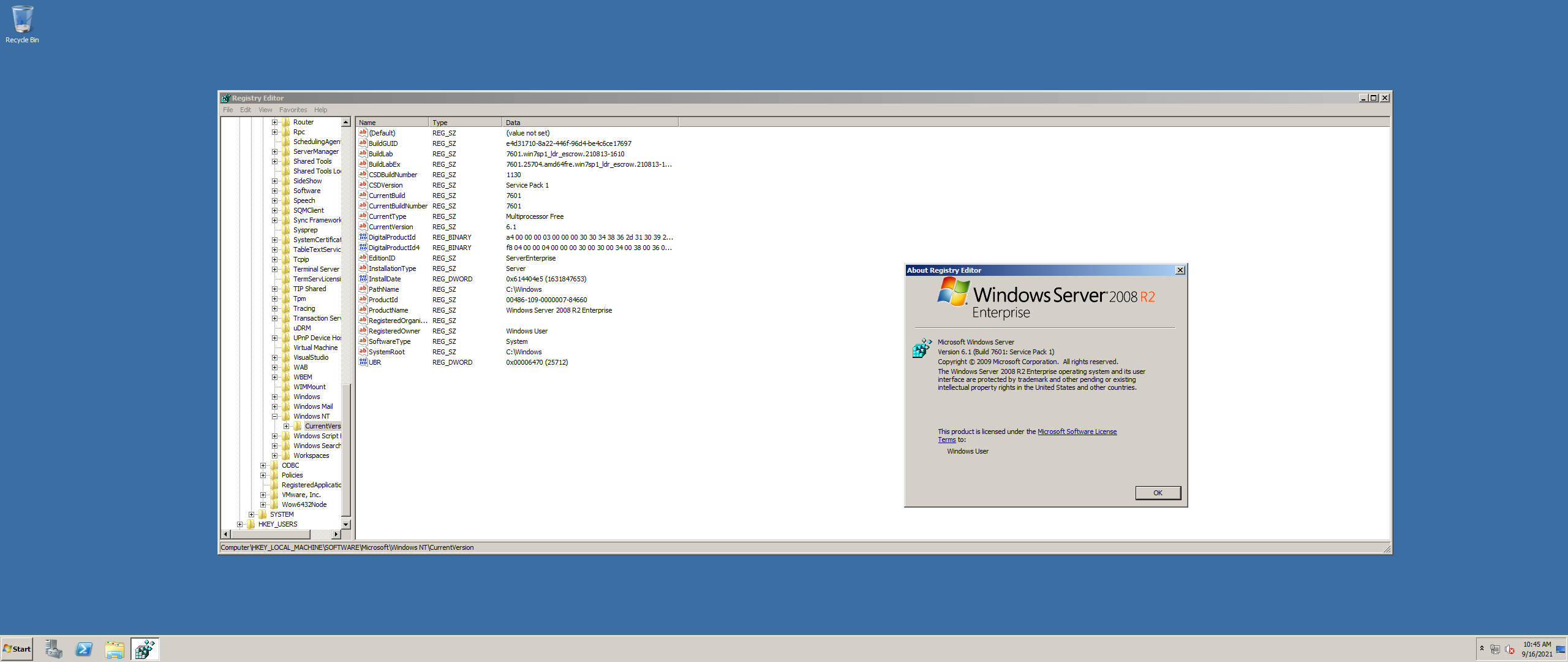Image resolution: width=1568 pixels, height=662 pixels.
Task: Expand the Router tree node
Action: pyautogui.click(x=274, y=122)
